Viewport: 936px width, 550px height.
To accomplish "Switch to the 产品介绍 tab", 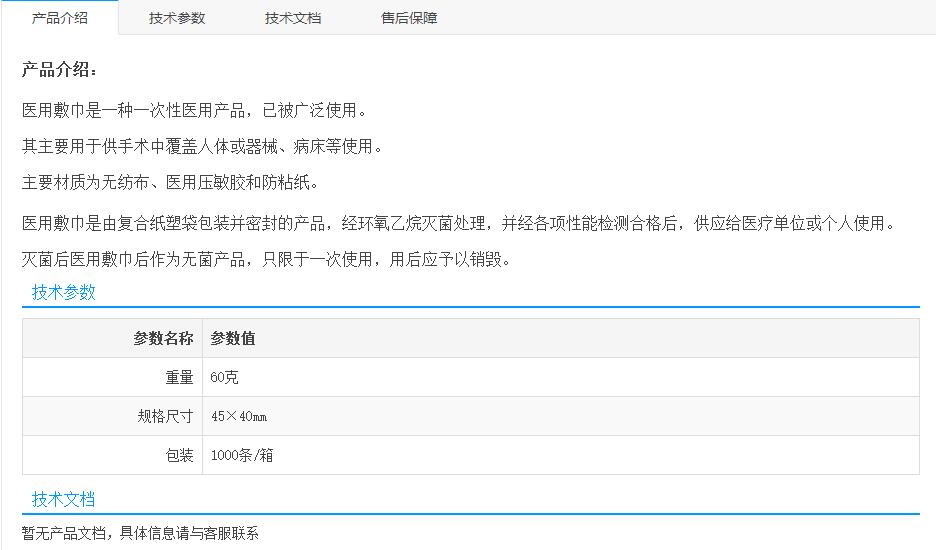I will [59, 18].
